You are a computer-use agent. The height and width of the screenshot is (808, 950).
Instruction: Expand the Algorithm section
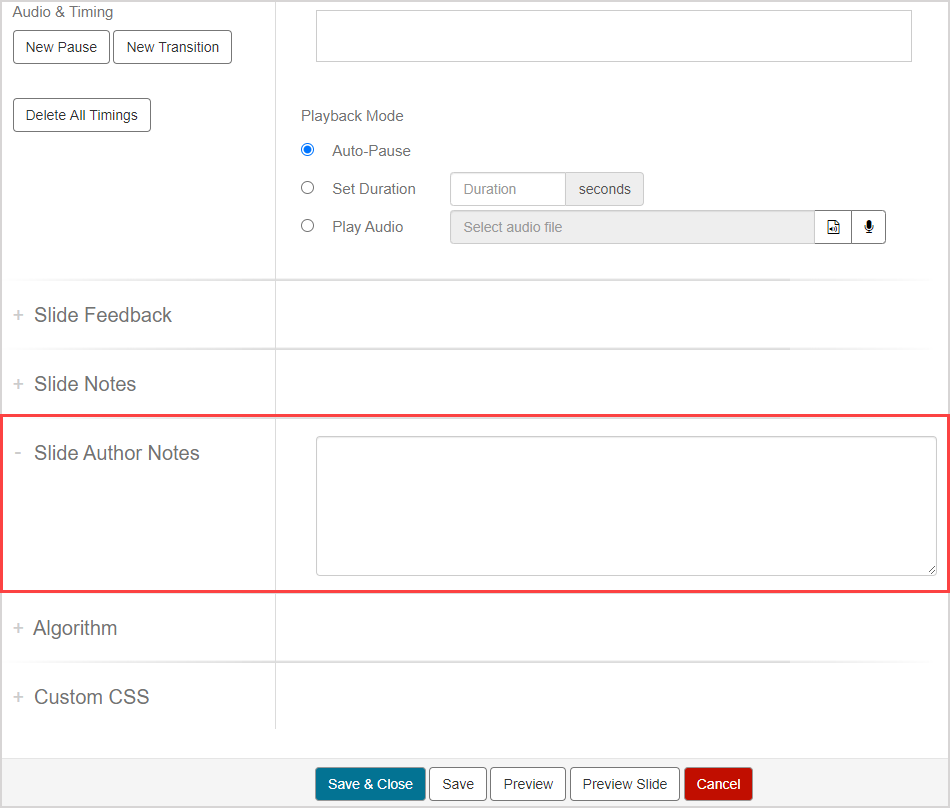[74, 628]
